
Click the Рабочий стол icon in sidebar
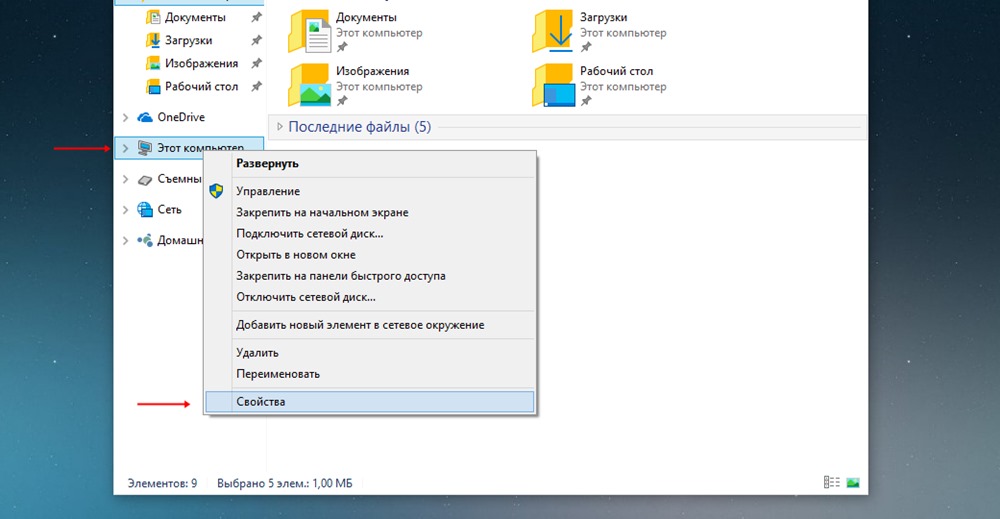point(153,86)
